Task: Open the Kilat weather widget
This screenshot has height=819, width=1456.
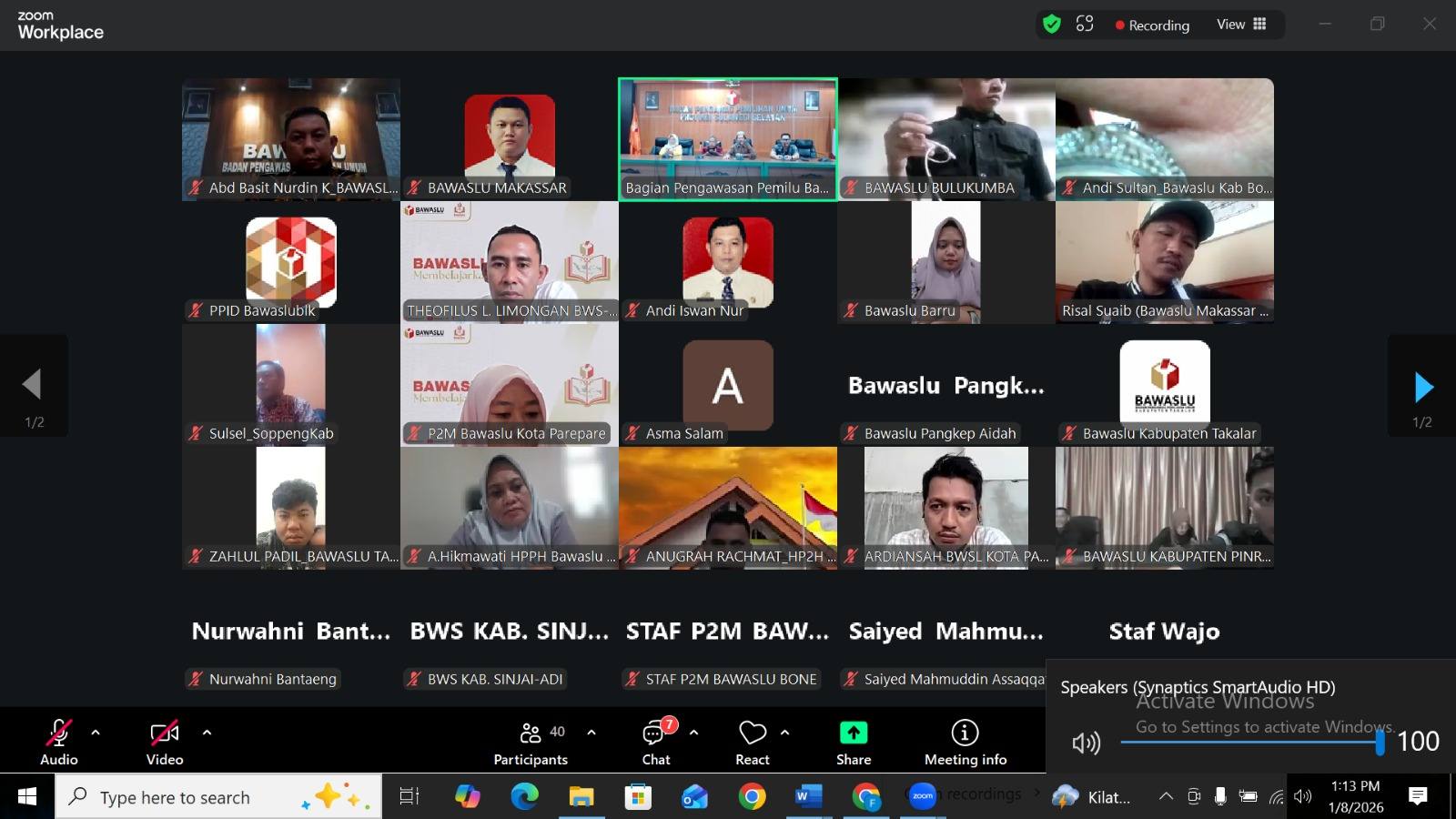Action: point(1091,797)
